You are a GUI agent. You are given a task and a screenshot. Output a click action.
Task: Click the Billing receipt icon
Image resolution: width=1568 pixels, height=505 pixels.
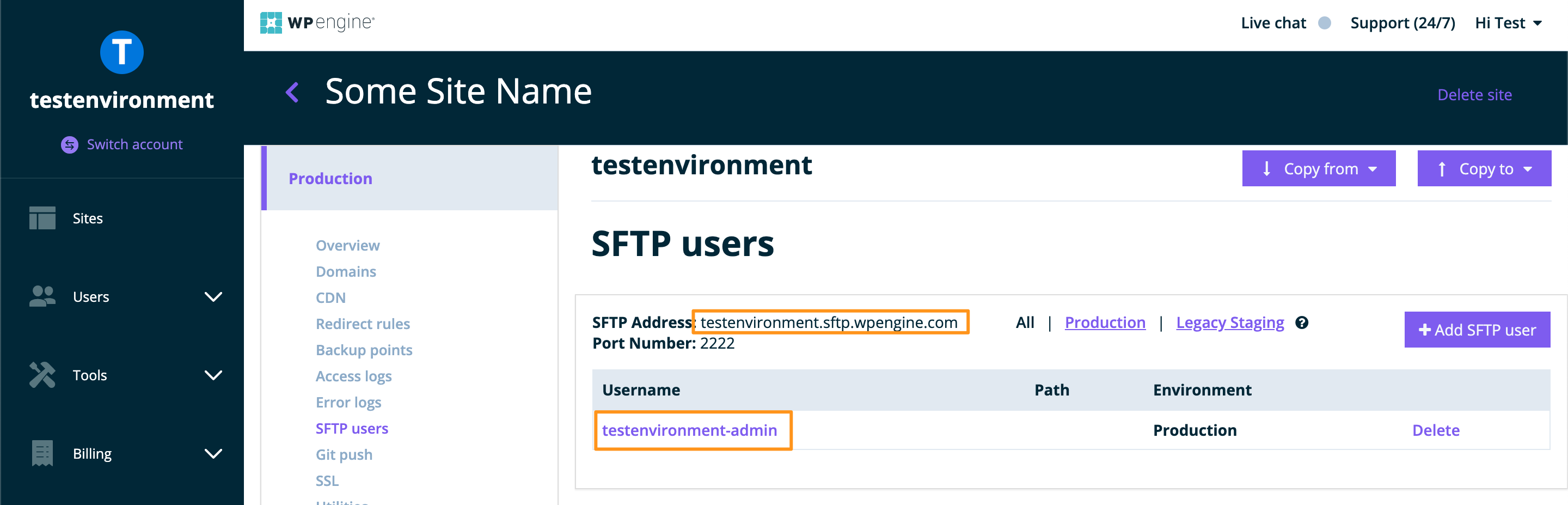click(42, 454)
